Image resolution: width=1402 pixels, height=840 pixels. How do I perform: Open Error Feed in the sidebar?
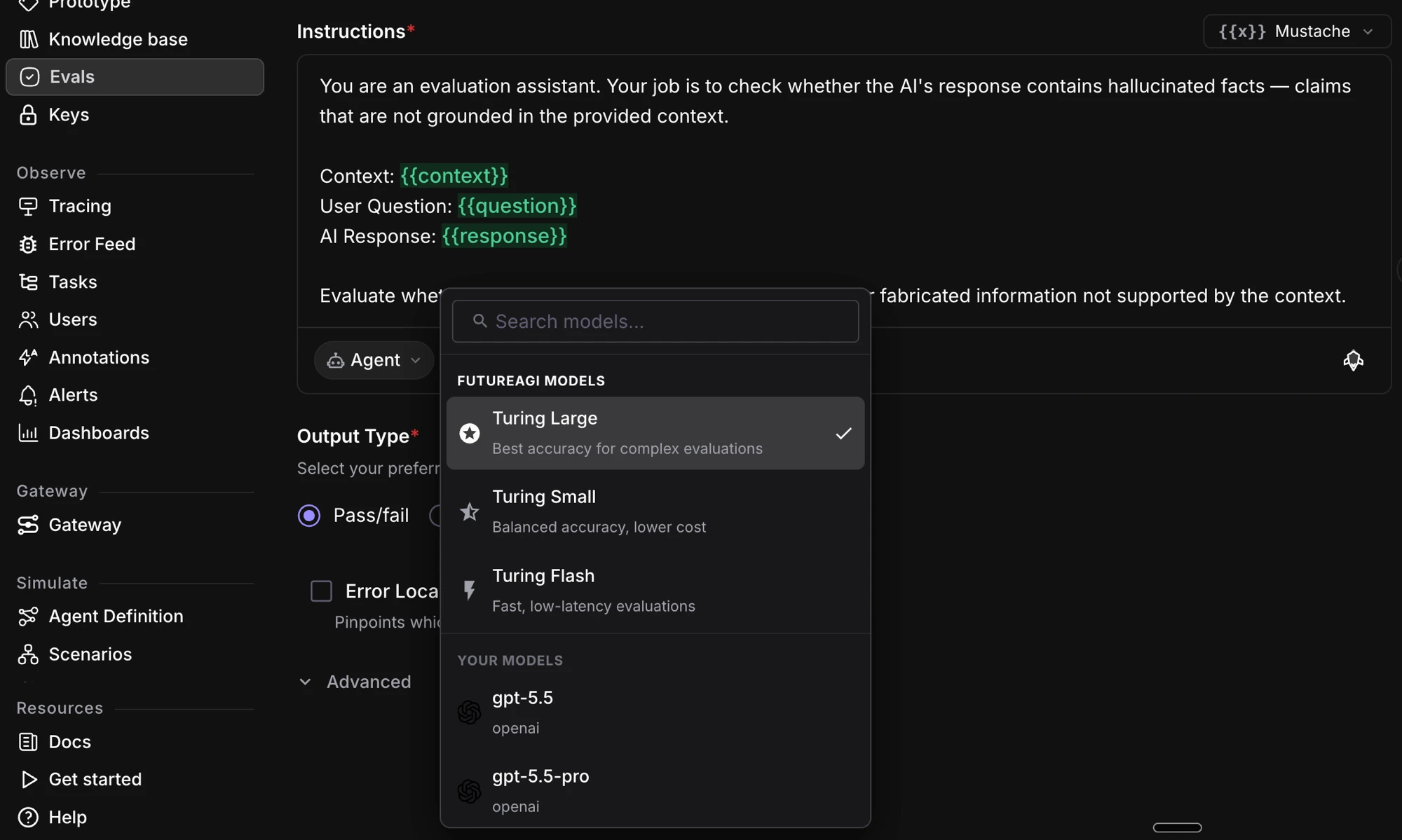(135, 244)
